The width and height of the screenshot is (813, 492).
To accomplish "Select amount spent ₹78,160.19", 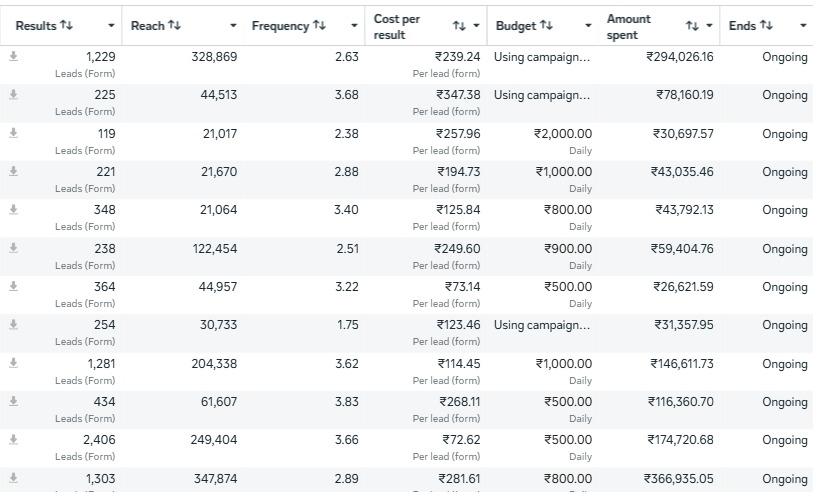I will point(685,95).
